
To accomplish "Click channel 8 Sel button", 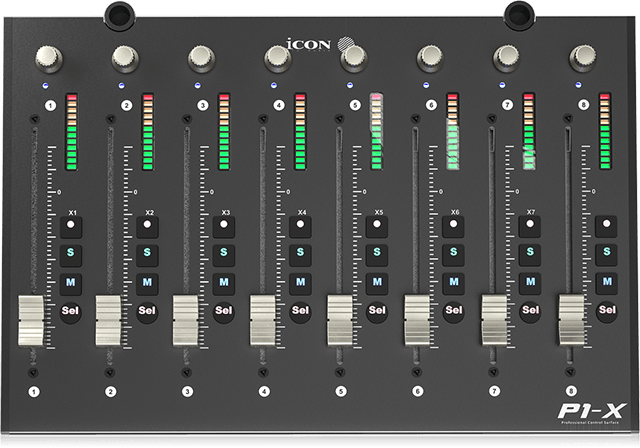I will coord(607,312).
